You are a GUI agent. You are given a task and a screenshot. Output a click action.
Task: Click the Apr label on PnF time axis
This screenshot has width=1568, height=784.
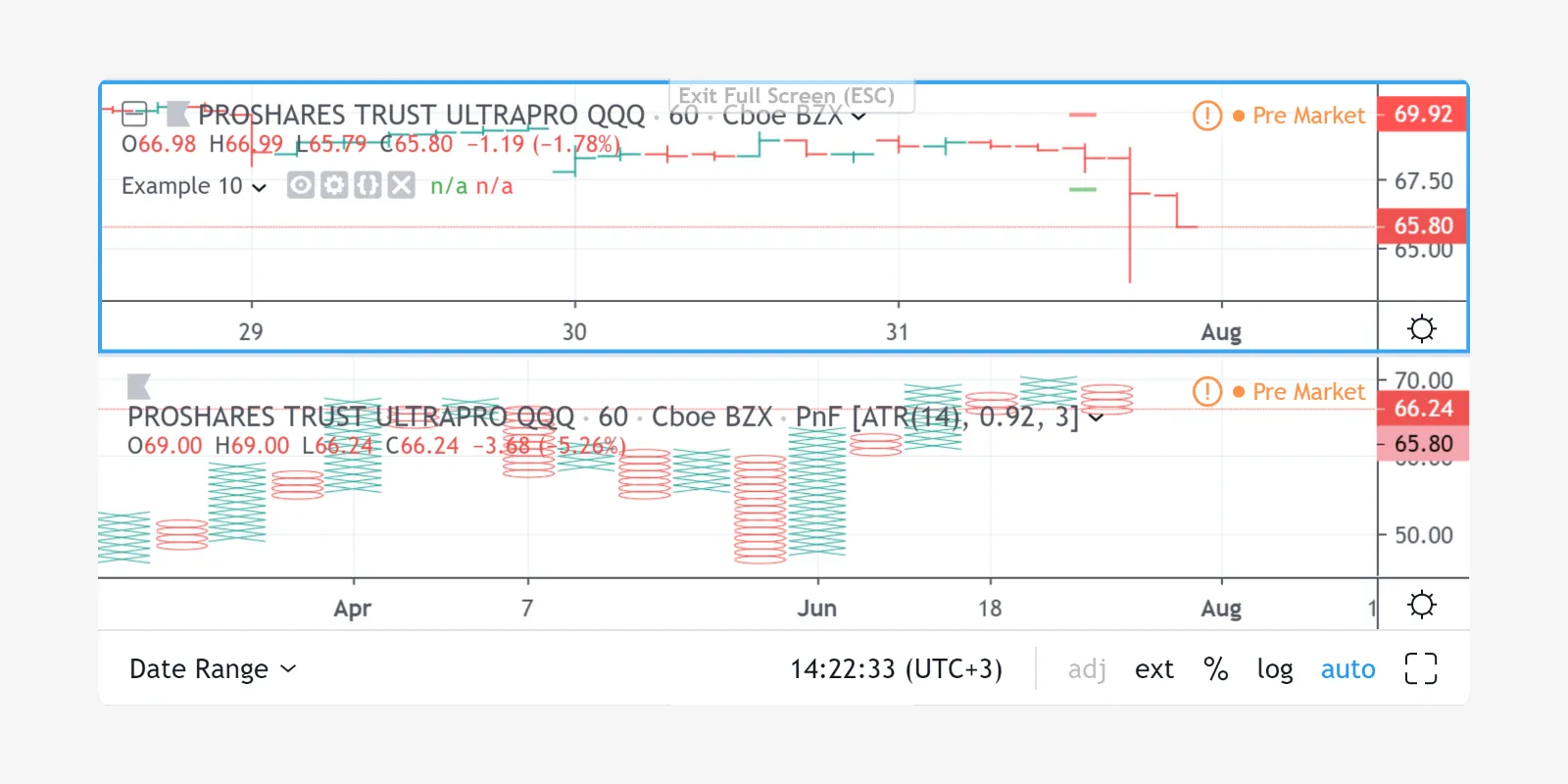coord(353,609)
